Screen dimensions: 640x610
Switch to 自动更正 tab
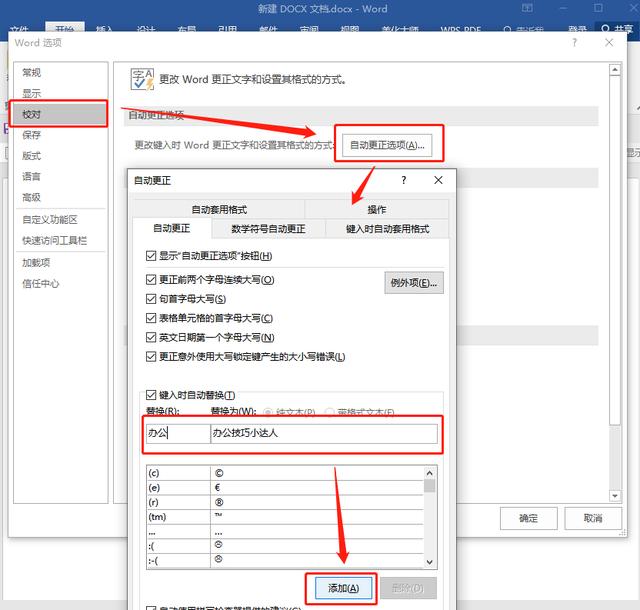(172, 228)
